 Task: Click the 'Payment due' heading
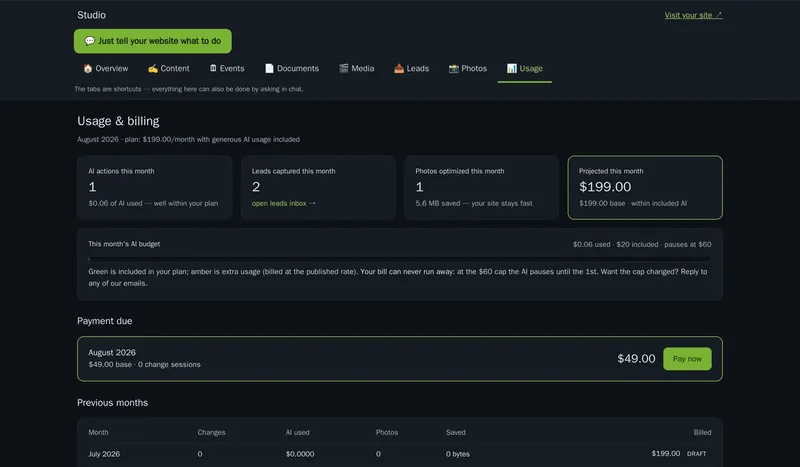click(105, 321)
